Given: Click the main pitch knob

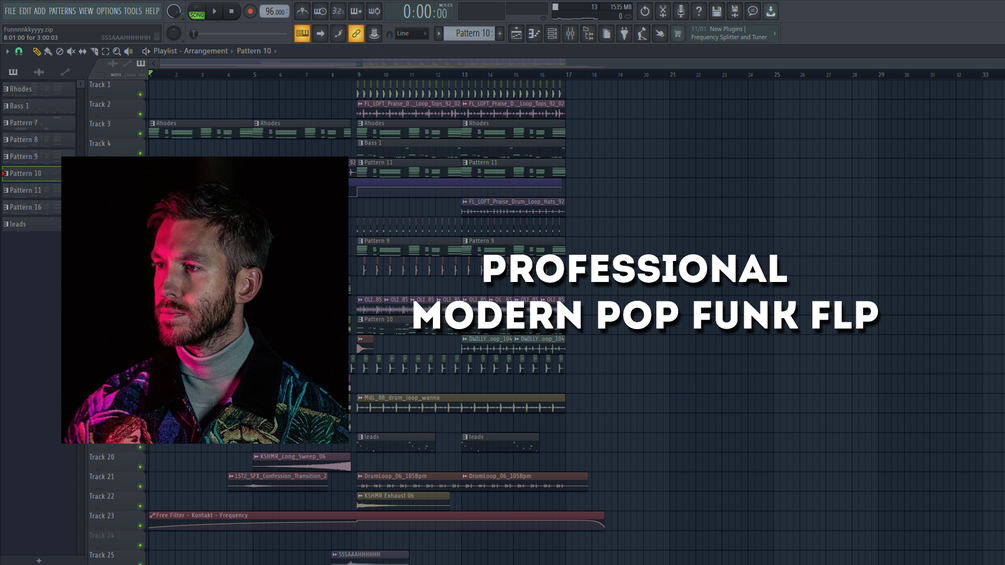Looking at the screenshot, I should 174,33.
